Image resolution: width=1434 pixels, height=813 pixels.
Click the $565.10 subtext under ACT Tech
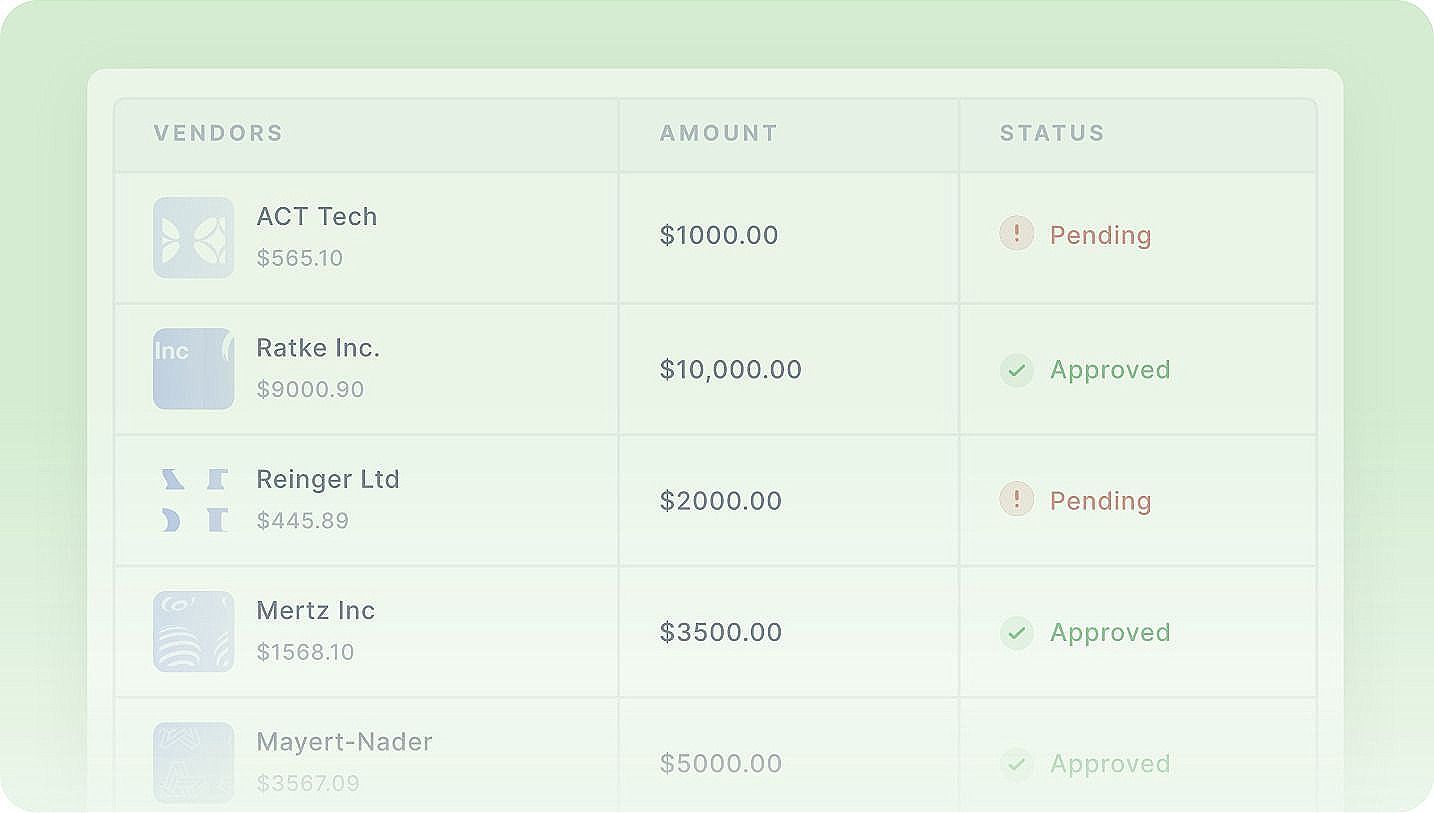pyautogui.click(x=299, y=258)
